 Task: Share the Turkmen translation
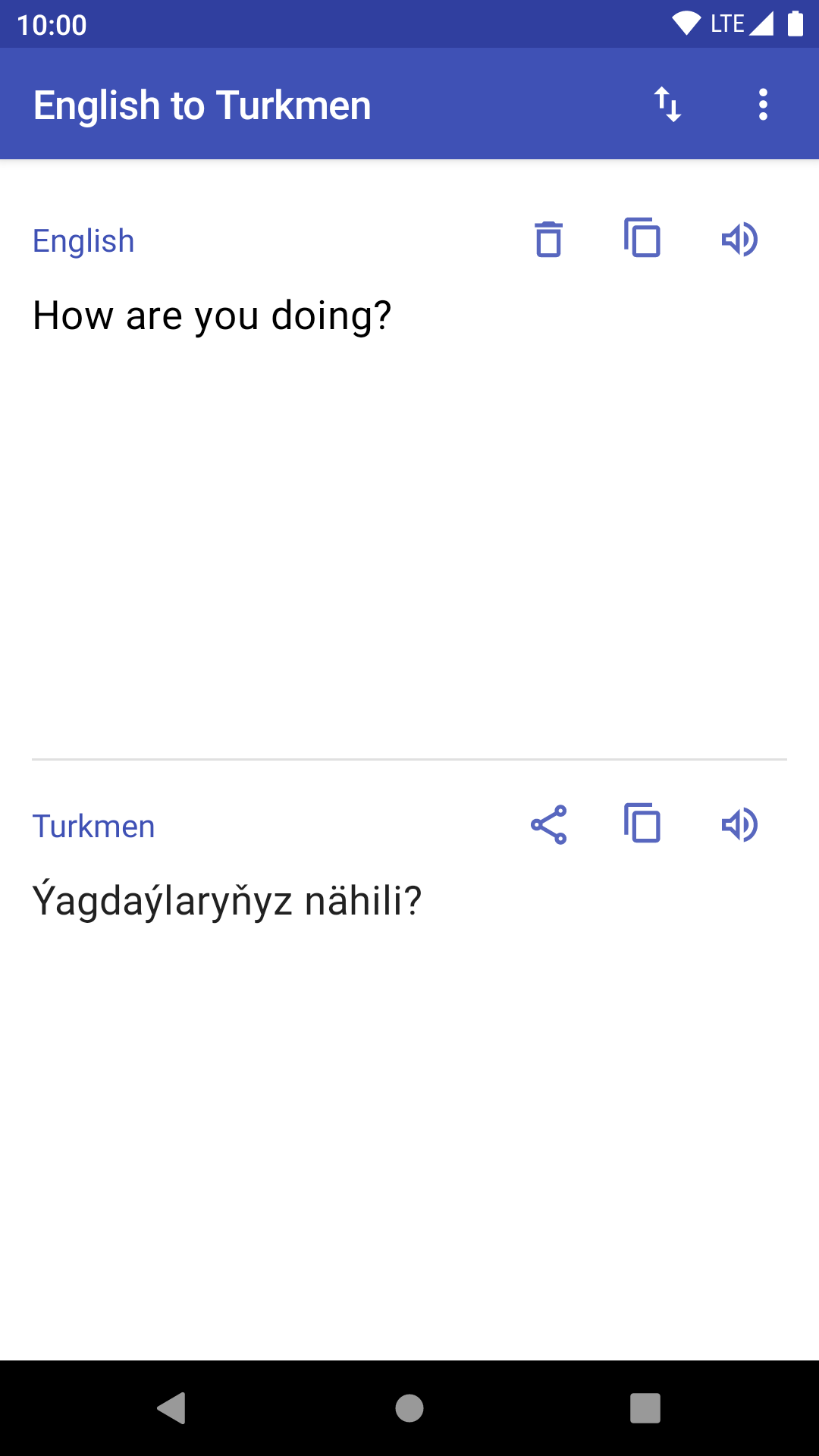click(548, 825)
